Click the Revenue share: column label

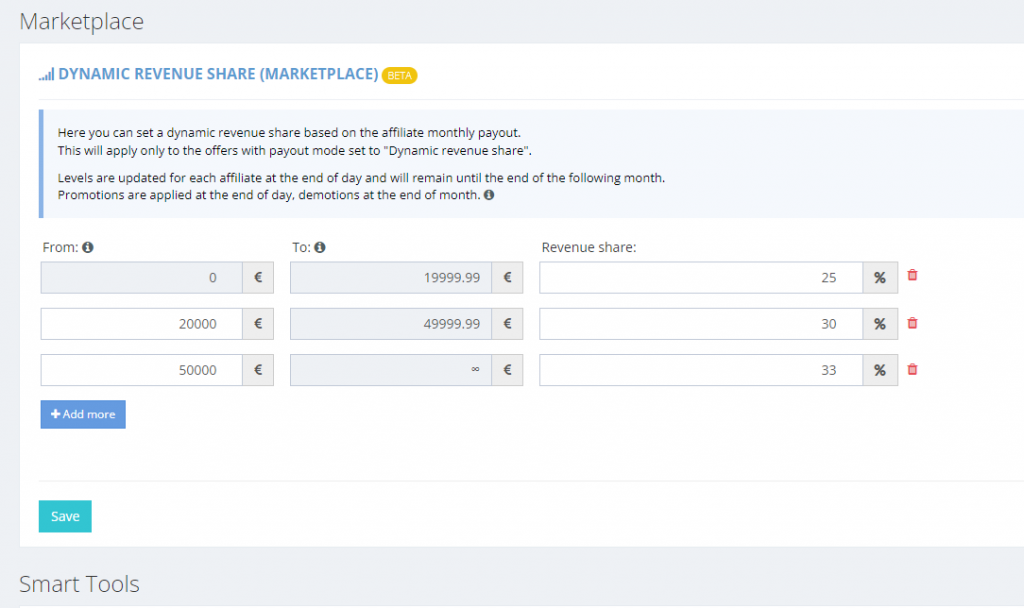[x=588, y=248]
